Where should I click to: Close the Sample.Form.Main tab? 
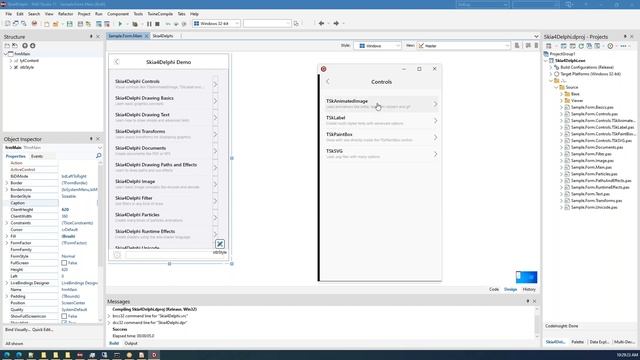pyautogui.click(x=147, y=36)
